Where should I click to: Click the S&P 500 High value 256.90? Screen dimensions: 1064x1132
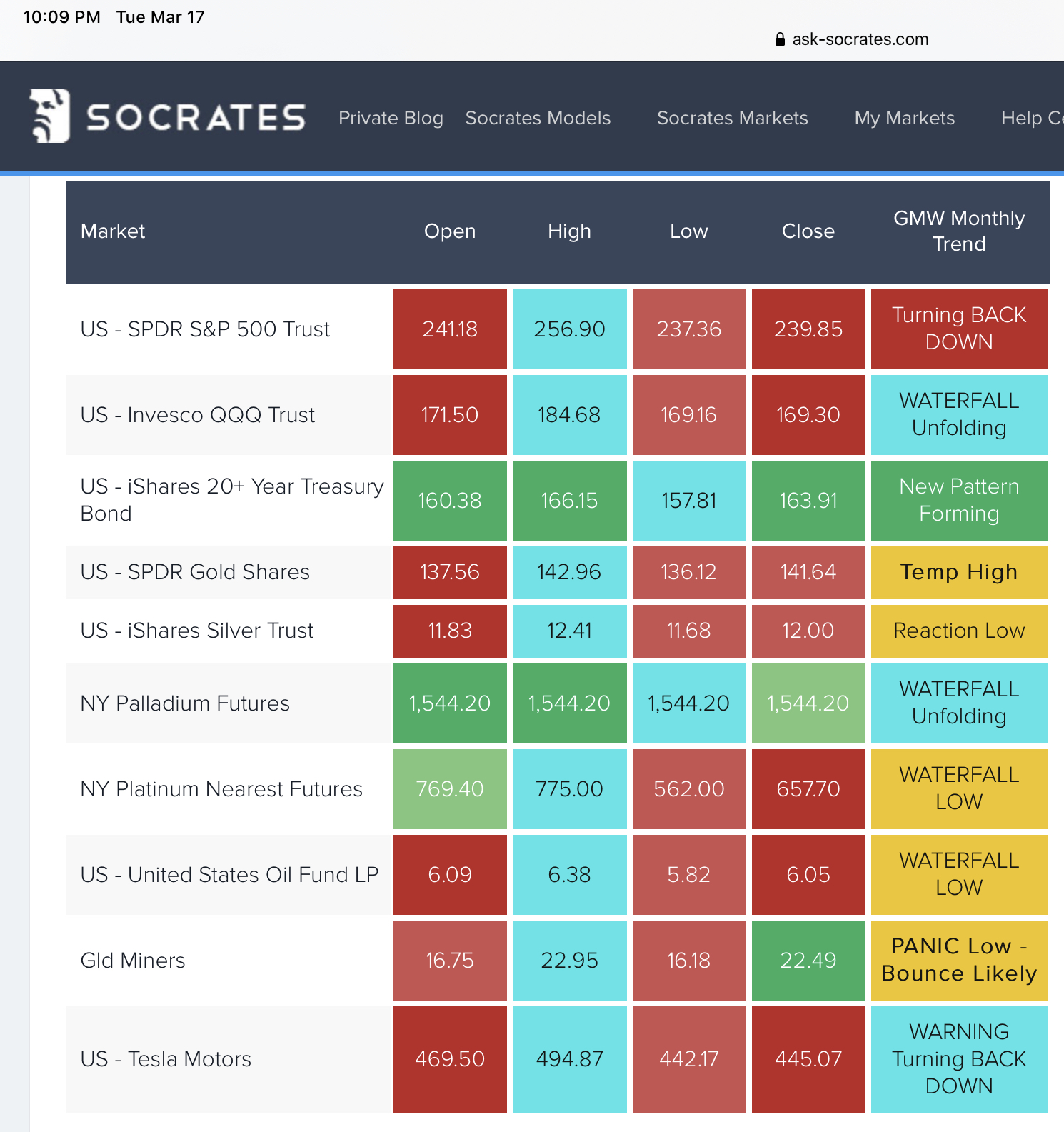point(570,329)
